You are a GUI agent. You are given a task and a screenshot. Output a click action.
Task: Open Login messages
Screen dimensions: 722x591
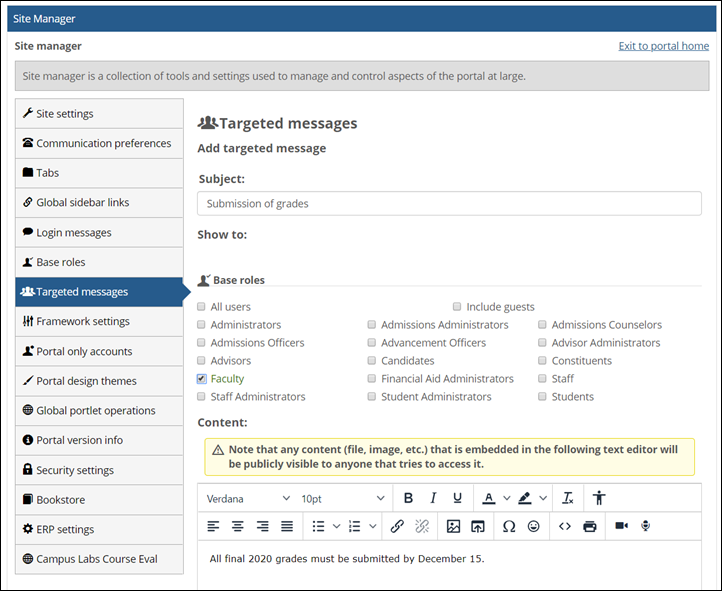pos(99,232)
